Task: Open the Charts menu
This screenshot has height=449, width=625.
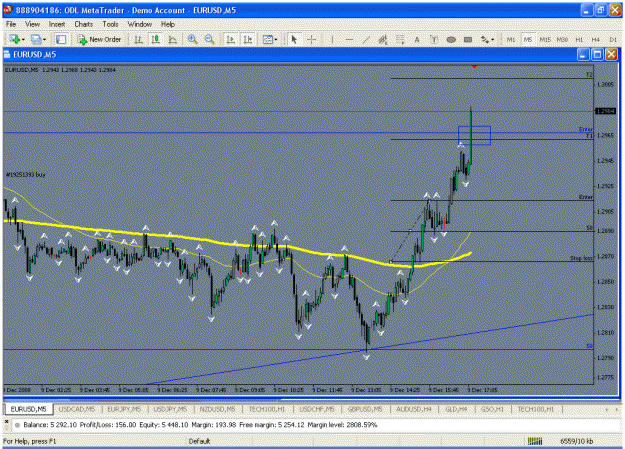Action: tap(83, 24)
